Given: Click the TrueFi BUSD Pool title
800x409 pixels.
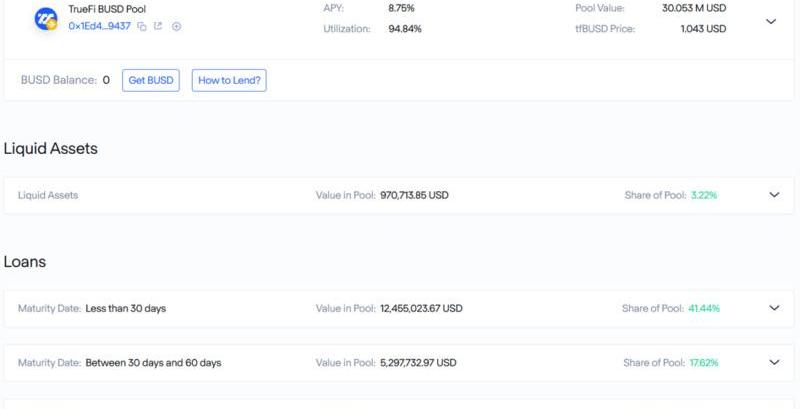Looking at the screenshot, I should coord(107,9).
